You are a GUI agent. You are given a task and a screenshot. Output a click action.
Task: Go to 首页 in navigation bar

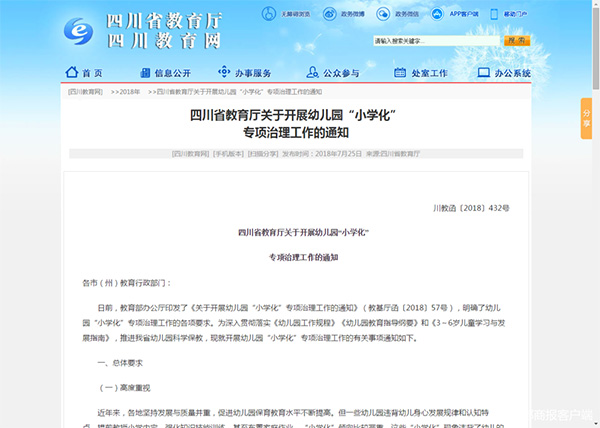click(x=84, y=72)
